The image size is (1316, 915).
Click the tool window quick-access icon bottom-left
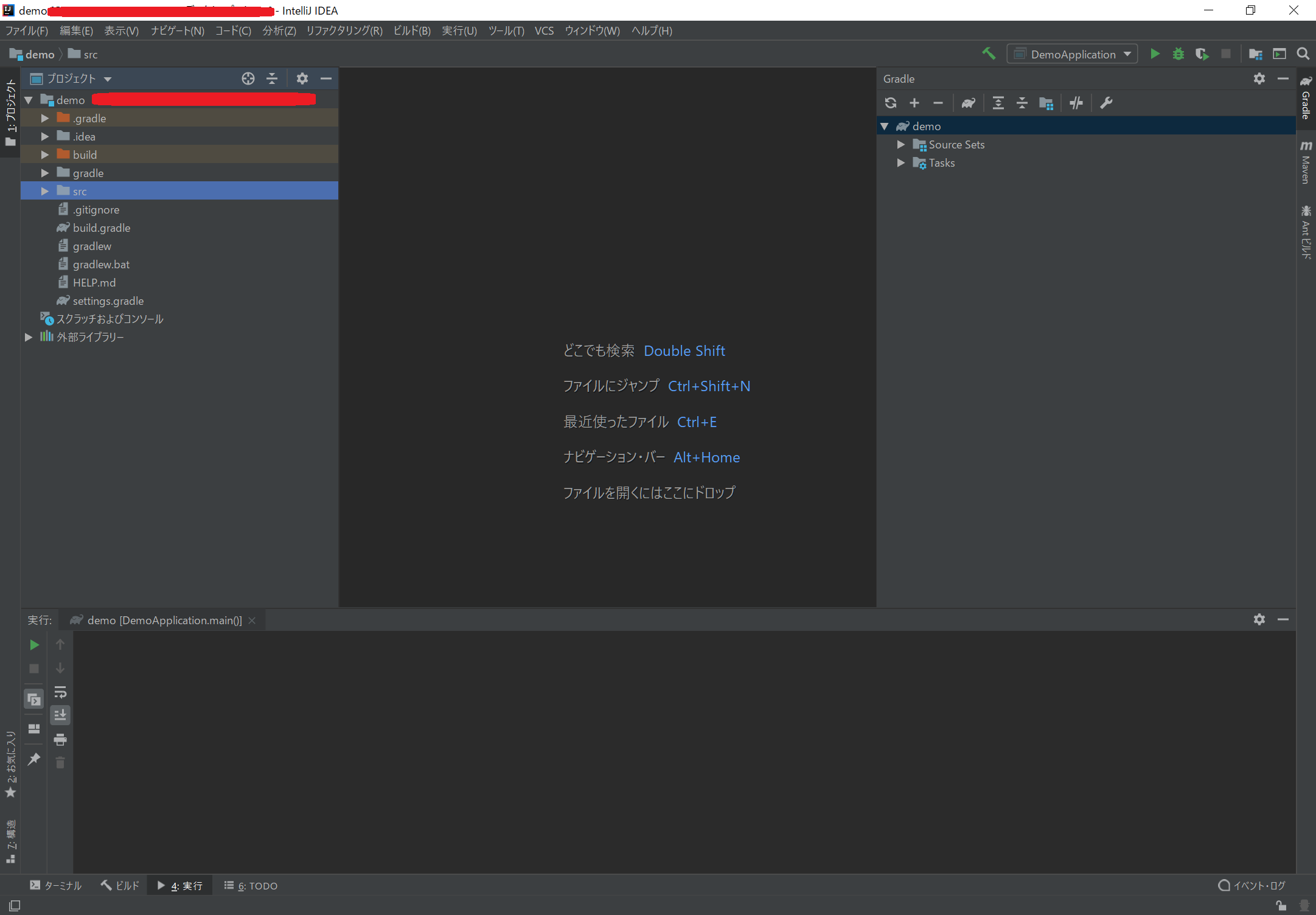pos(15,905)
